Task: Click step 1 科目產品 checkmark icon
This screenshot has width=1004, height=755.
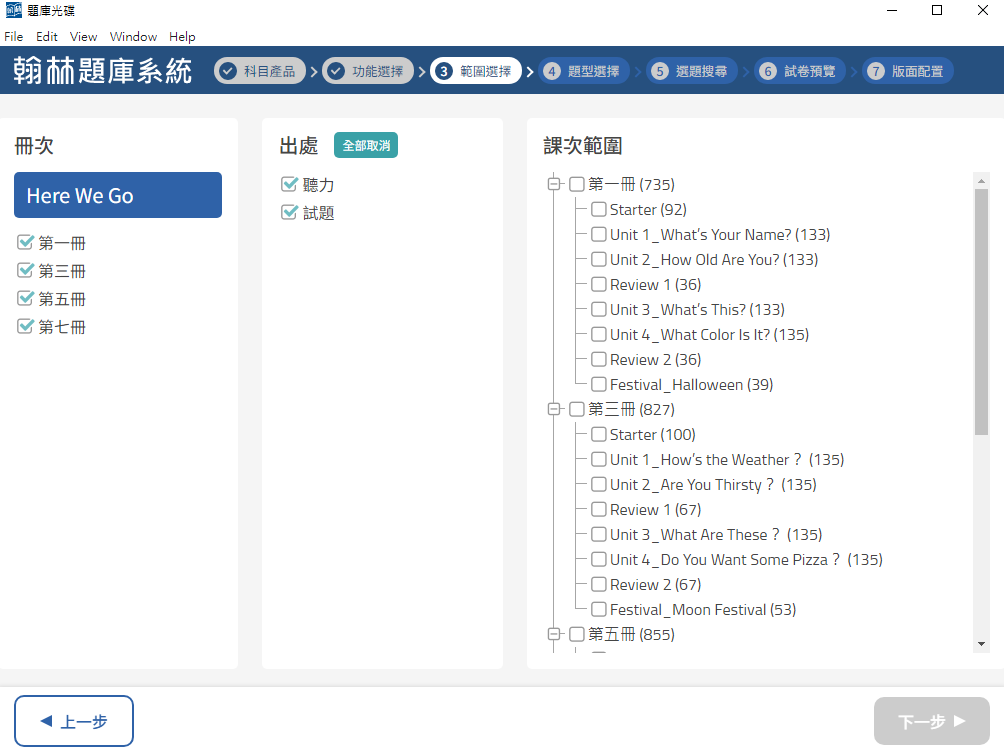Action: [228, 71]
